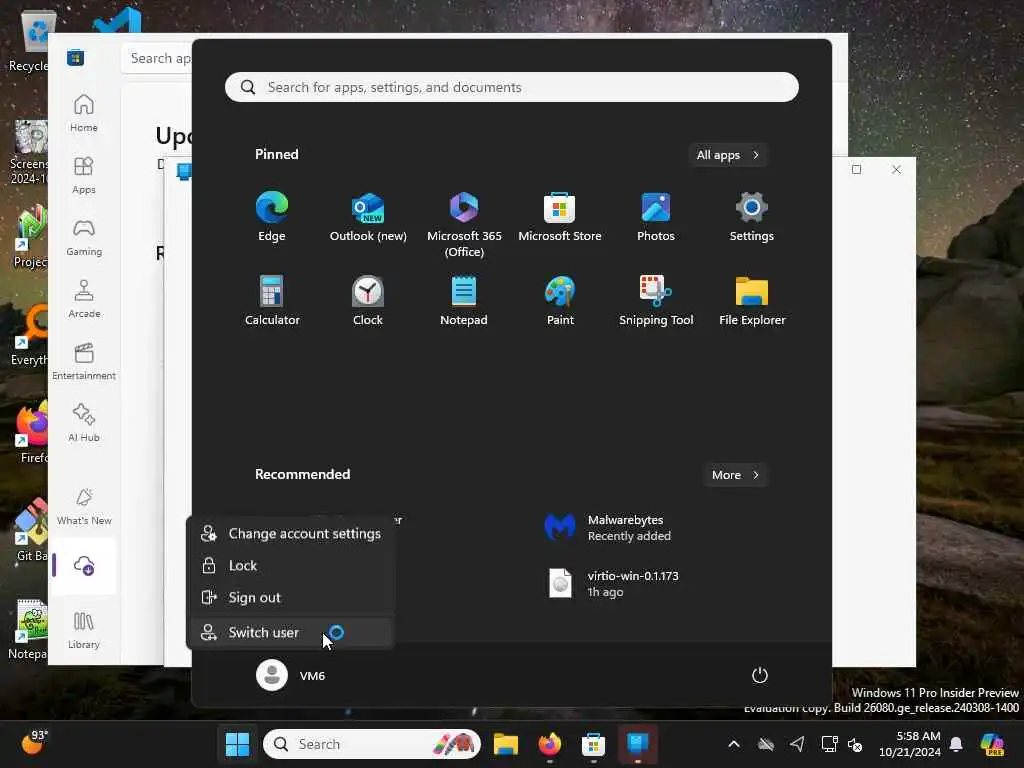Image resolution: width=1024 pixels, height=768 pixels.
Task: Go to Home in Microsoft Store sidebar
Action: pyautogui.click(x=84, y=113)
